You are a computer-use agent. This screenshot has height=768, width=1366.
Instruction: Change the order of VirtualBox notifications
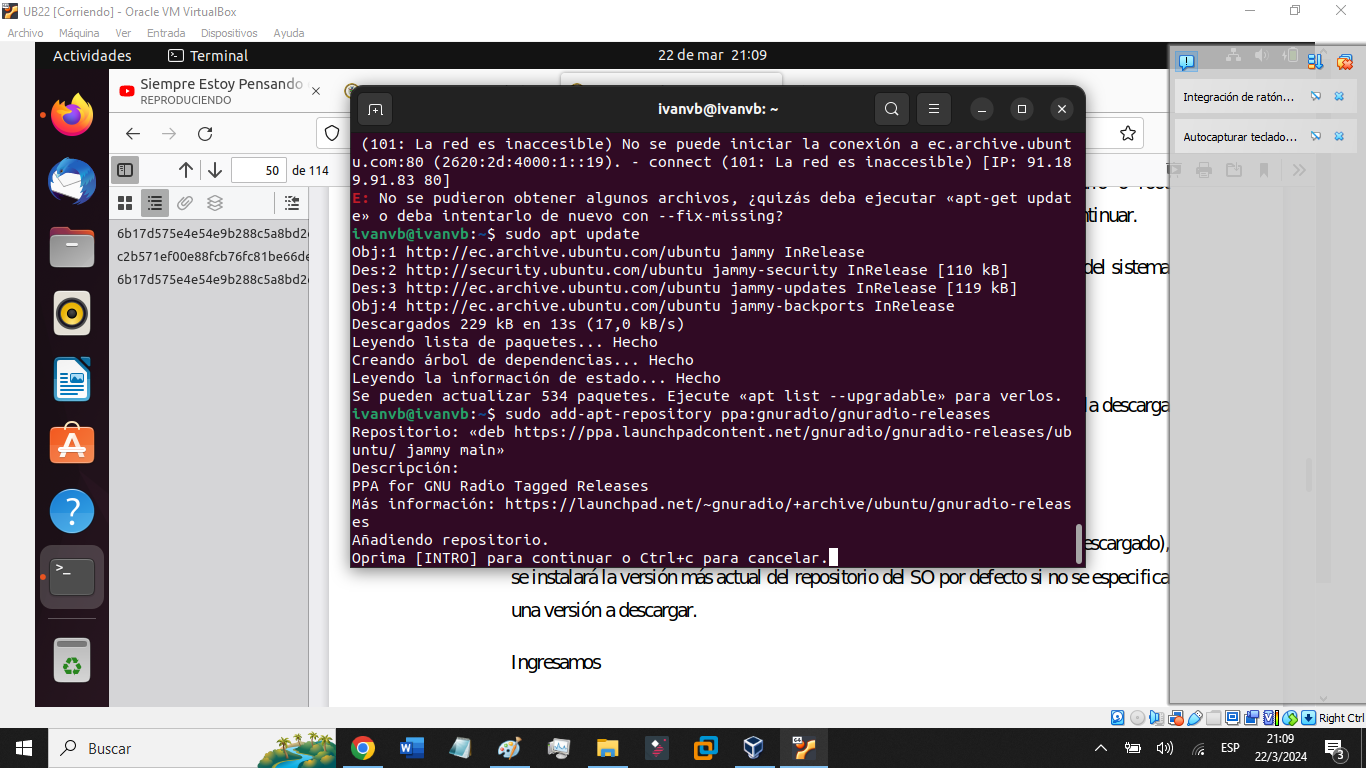point(1316,61)
